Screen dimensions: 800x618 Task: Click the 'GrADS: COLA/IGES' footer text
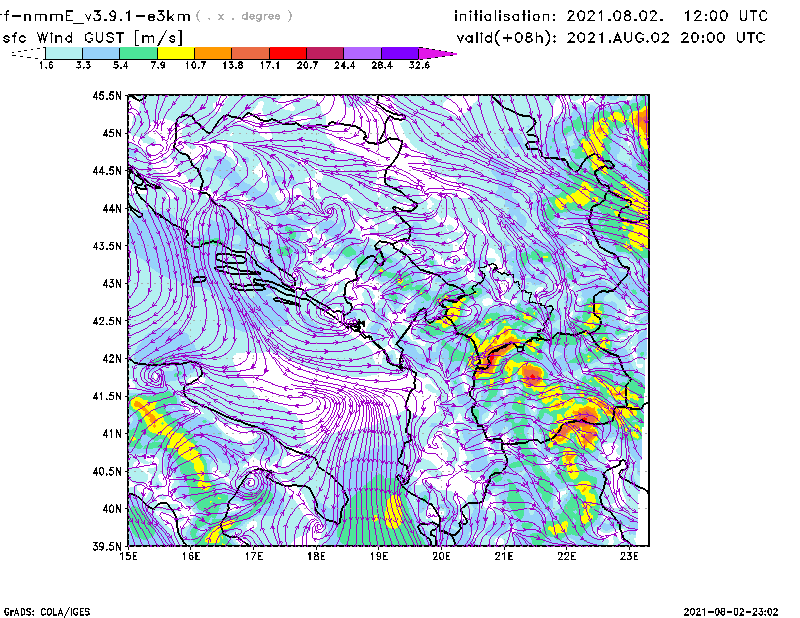click(47, 612)
